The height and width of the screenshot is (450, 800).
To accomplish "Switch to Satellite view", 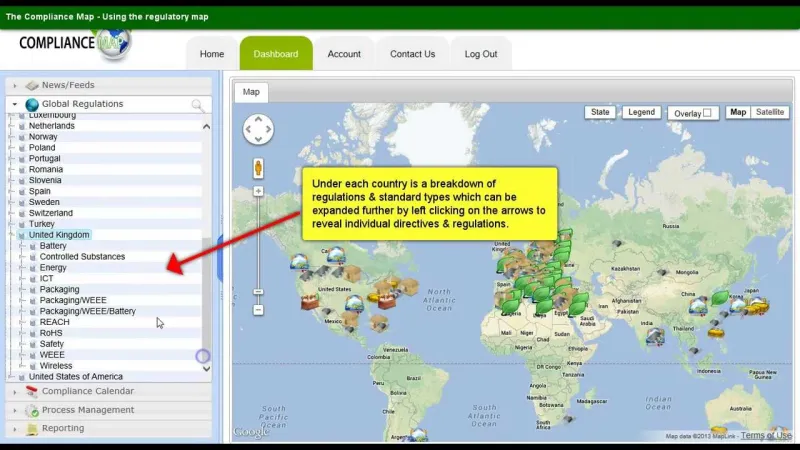I will coord(770,112).
